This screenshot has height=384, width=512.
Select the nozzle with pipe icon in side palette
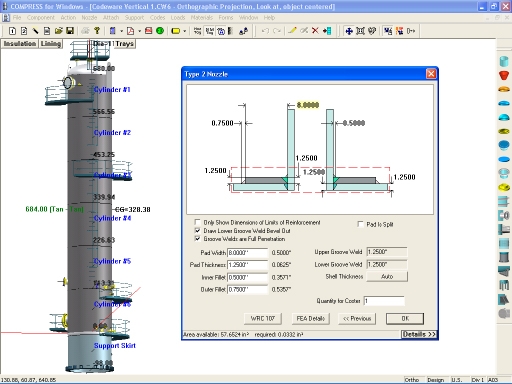click(504, 215)
